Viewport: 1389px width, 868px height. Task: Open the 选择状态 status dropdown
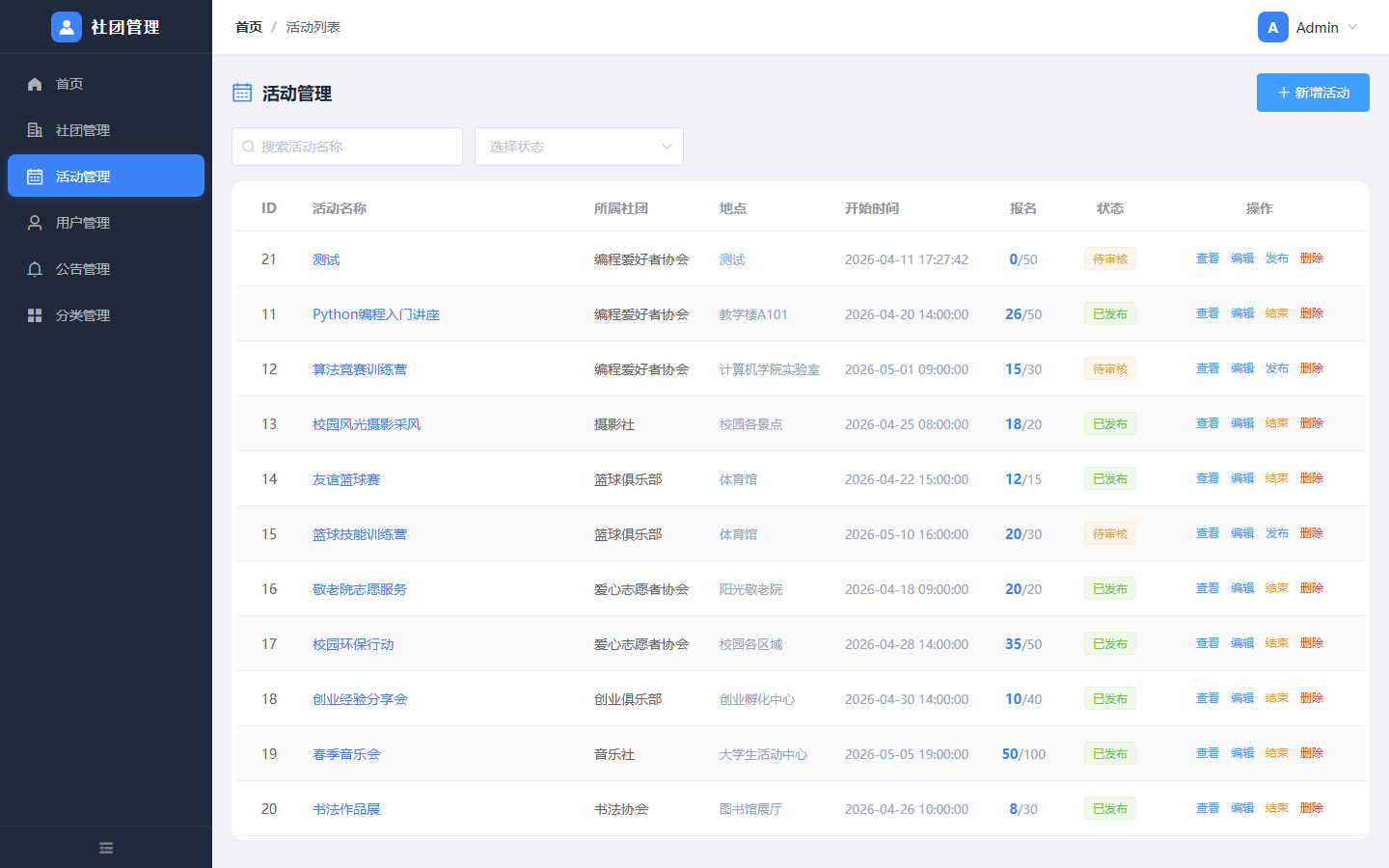pos(579,147)
